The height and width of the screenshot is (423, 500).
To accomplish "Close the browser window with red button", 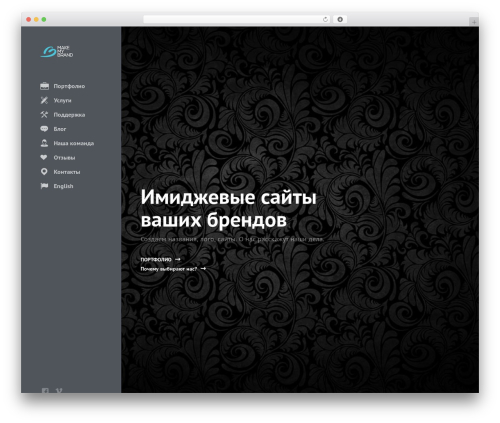I will coord(29,20).
